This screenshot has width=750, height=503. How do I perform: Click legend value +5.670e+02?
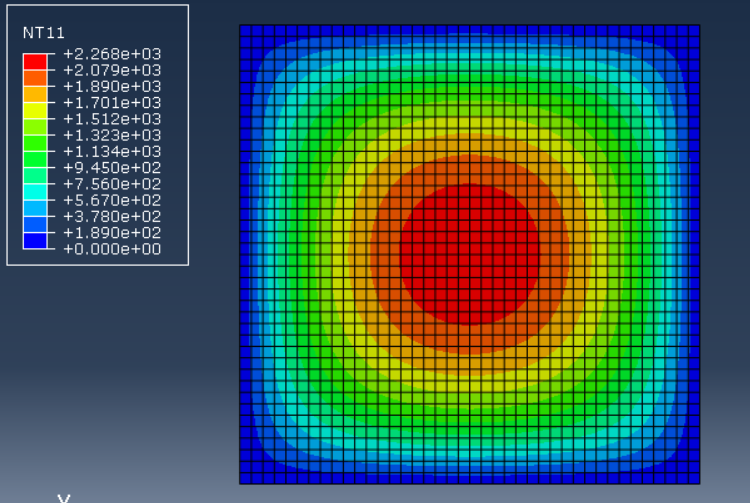(x=112, y=200)
